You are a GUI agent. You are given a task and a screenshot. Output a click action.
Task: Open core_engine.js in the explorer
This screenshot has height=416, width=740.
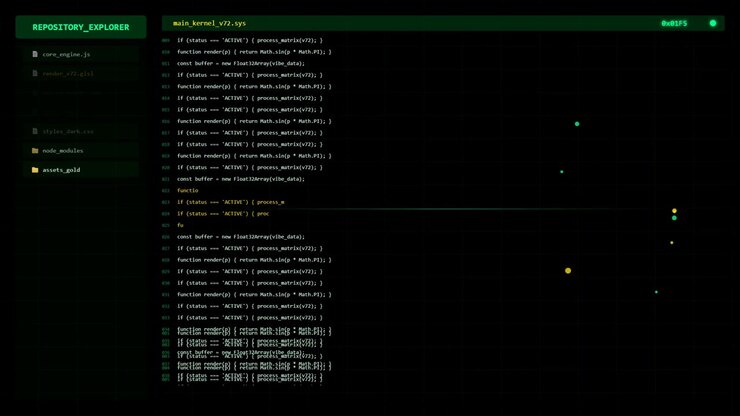pyautogui.click(x=81, y=54)
